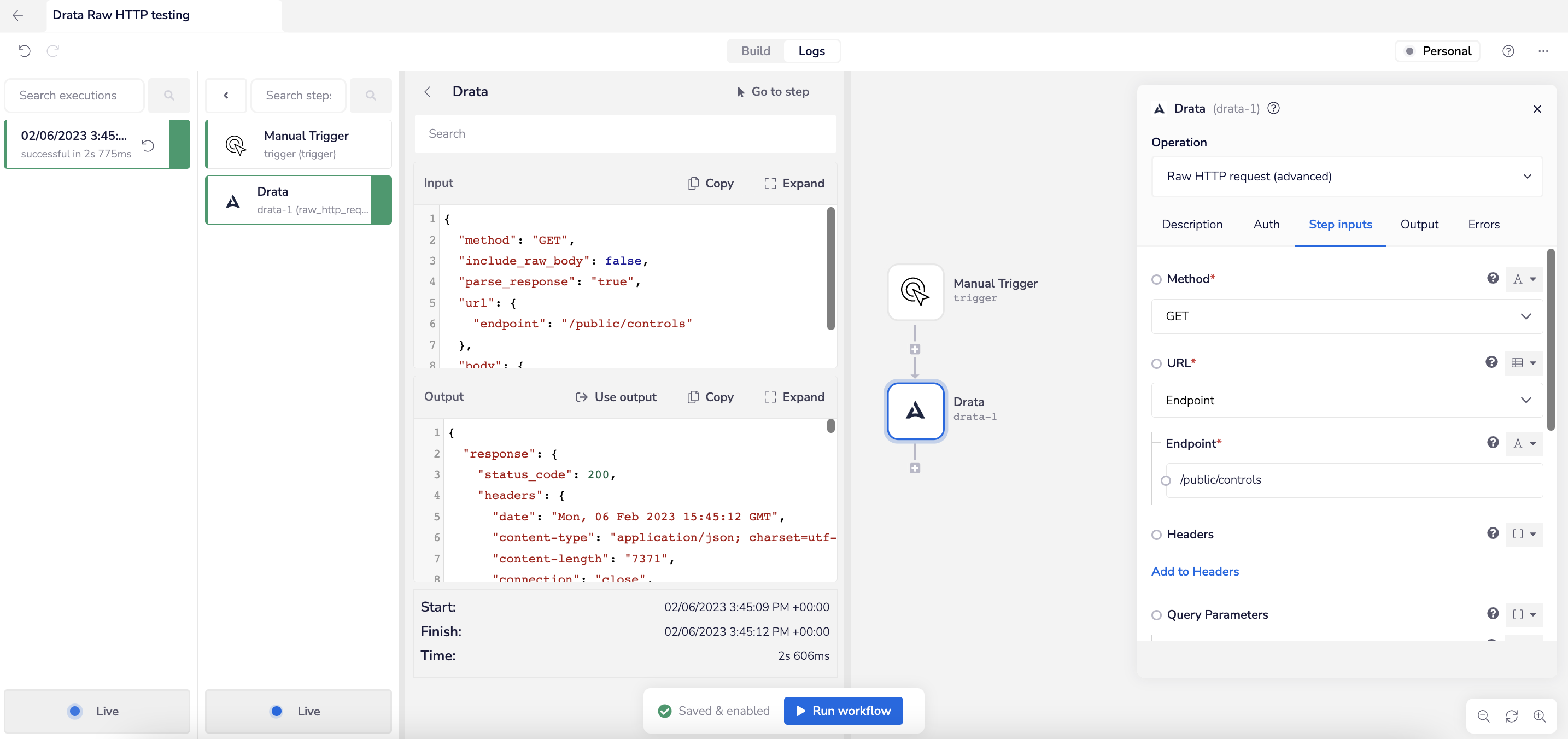Screen dimensions: 1568x739
Task: Select the Headers radio button
Action: pyautogui.click(x=1156, y=535)
